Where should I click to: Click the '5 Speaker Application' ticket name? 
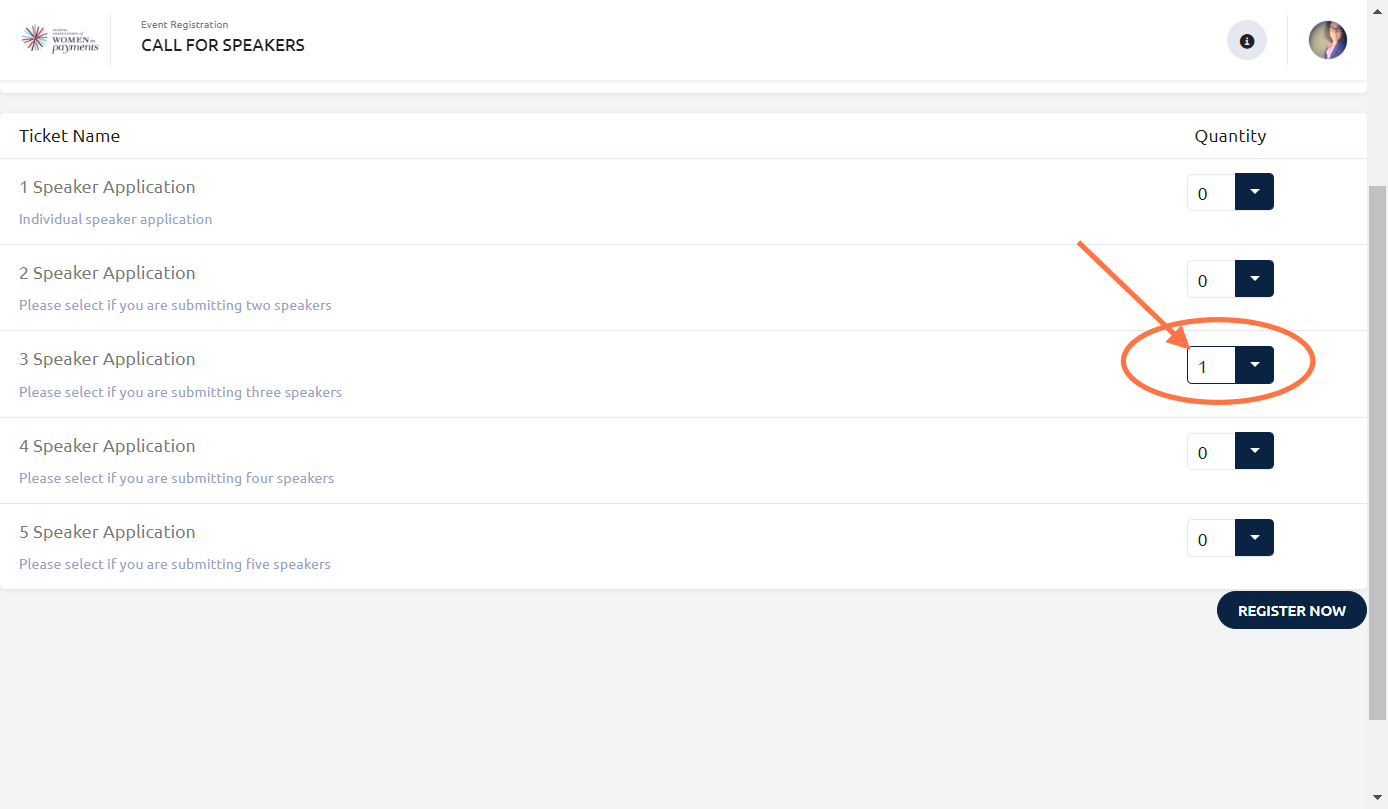[x=107, y=532]
